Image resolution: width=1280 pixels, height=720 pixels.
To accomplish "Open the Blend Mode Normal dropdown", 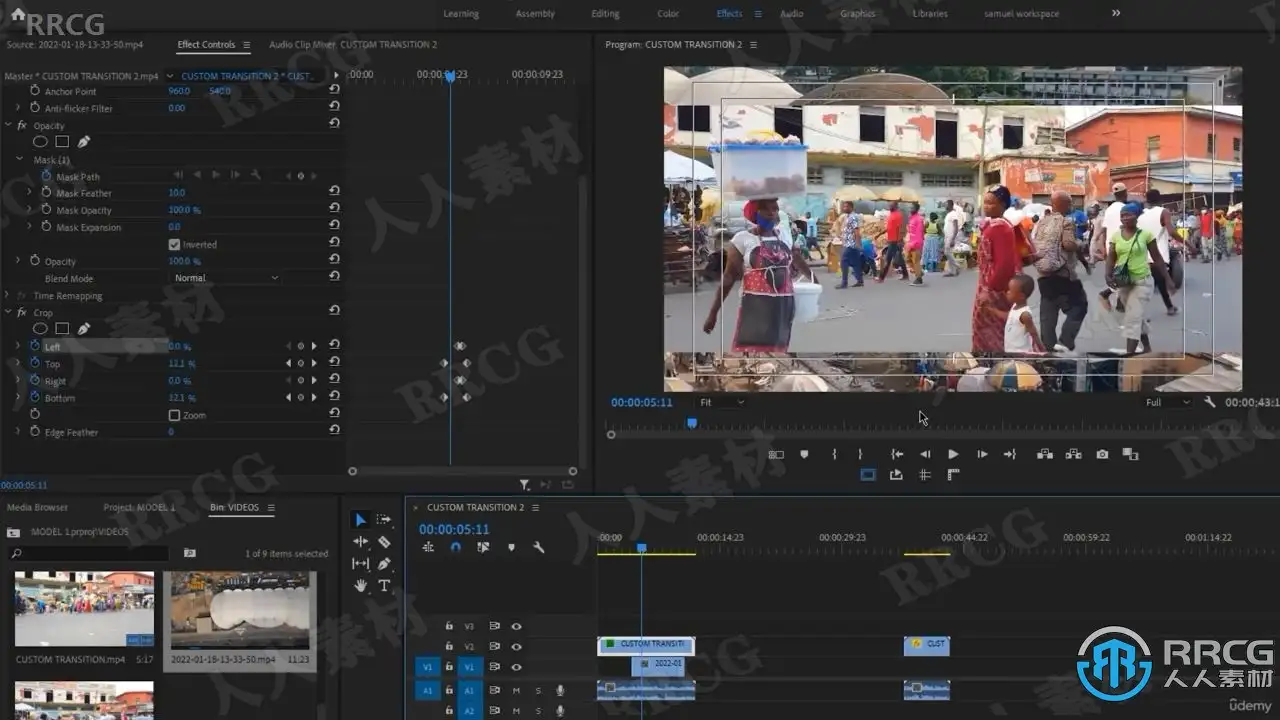I will tap(226, 278).
